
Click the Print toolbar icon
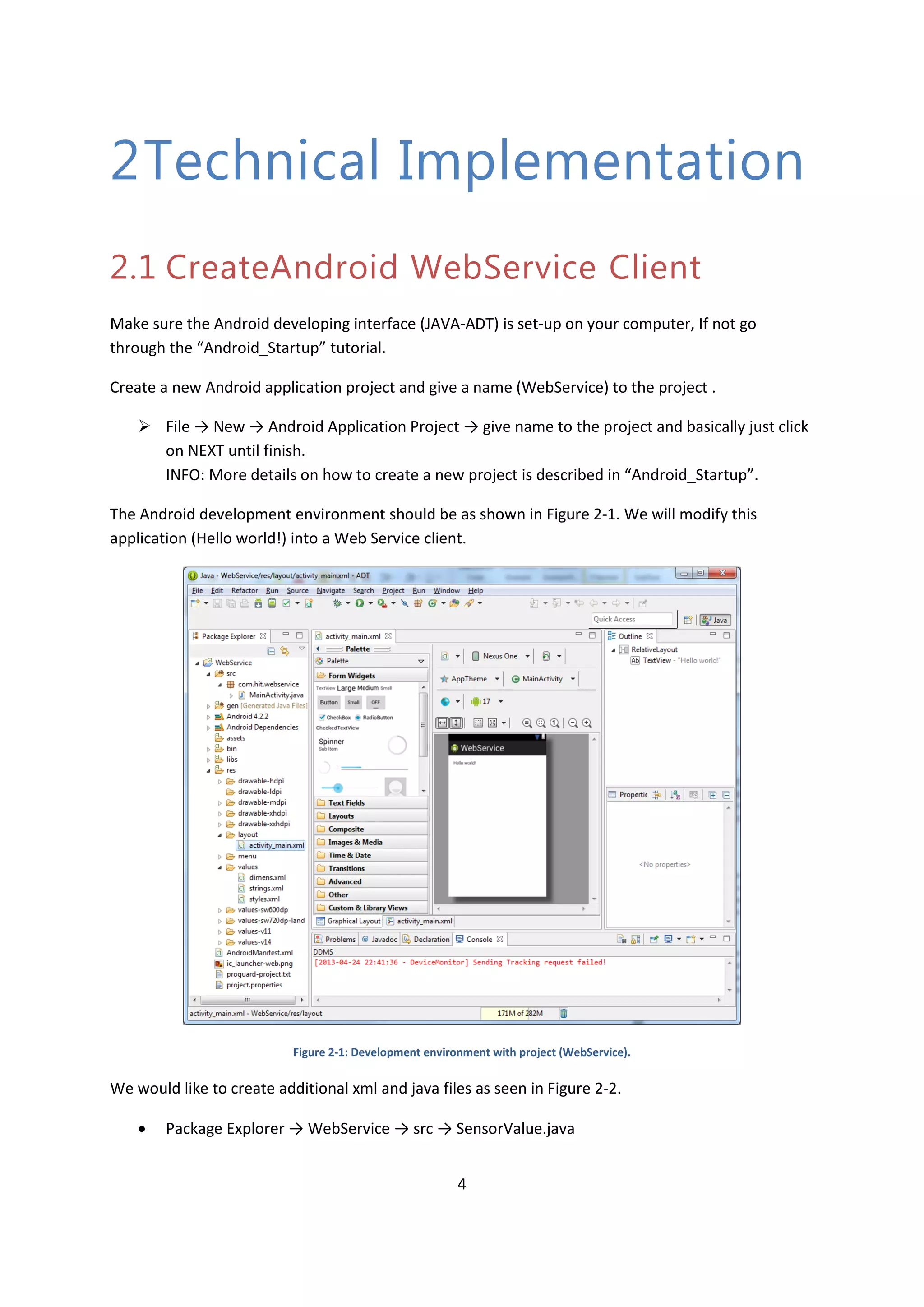pyautogui.click(x=245, y=603)
